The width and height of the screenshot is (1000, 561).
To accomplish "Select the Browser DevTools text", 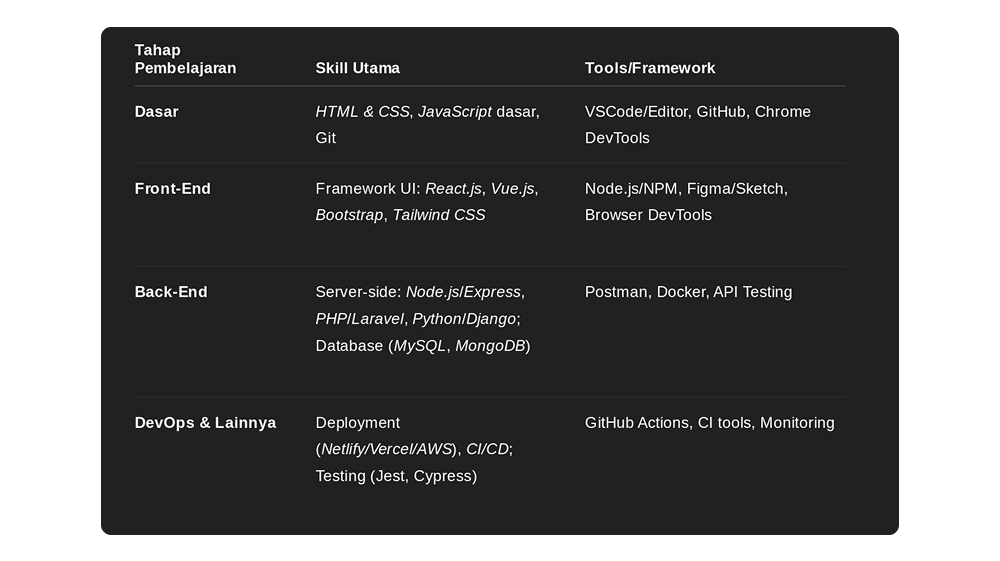I will [x=648, y=215].
